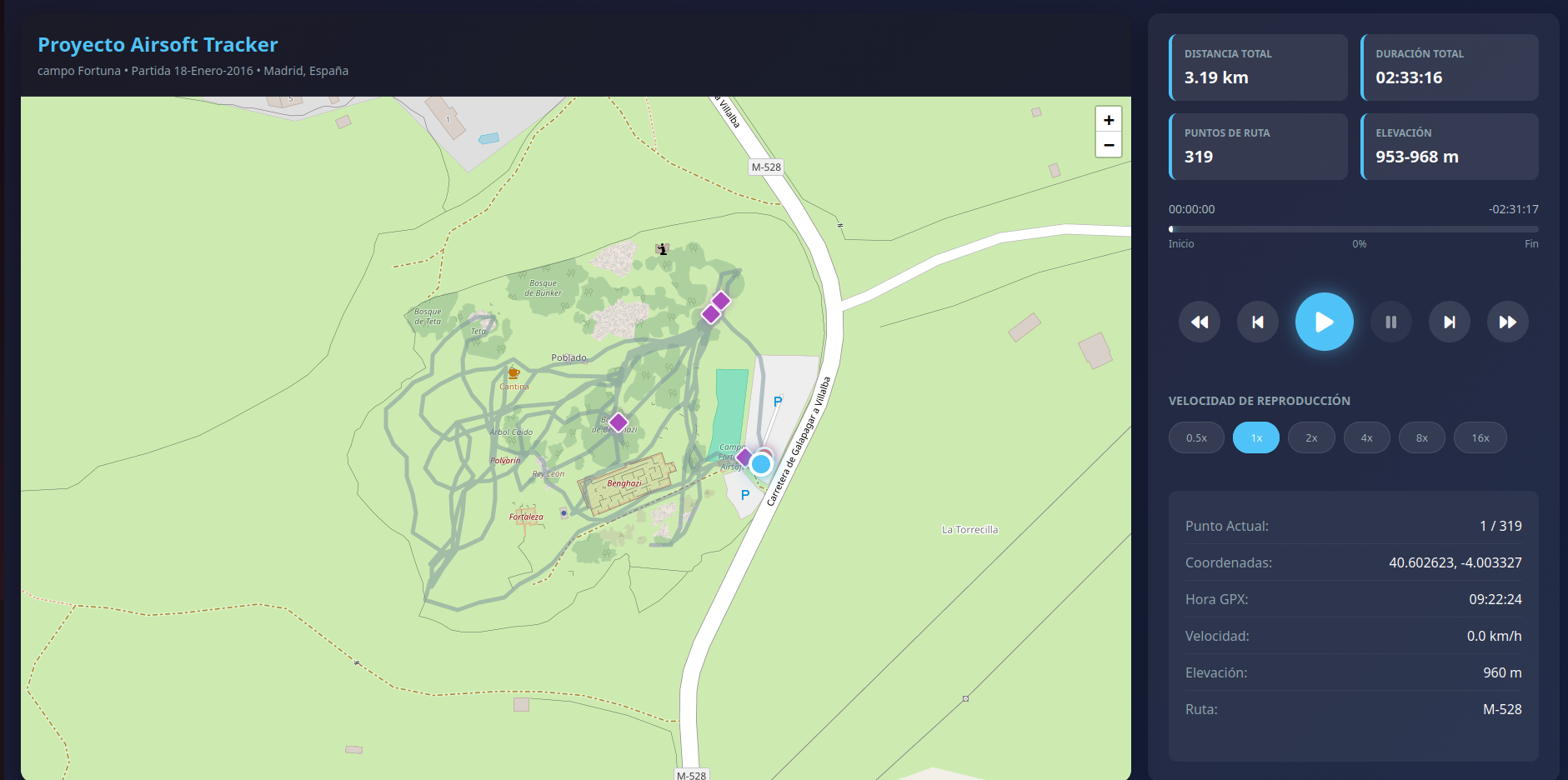
Task: Select the 1x speed option
Action: (1255, 437)
